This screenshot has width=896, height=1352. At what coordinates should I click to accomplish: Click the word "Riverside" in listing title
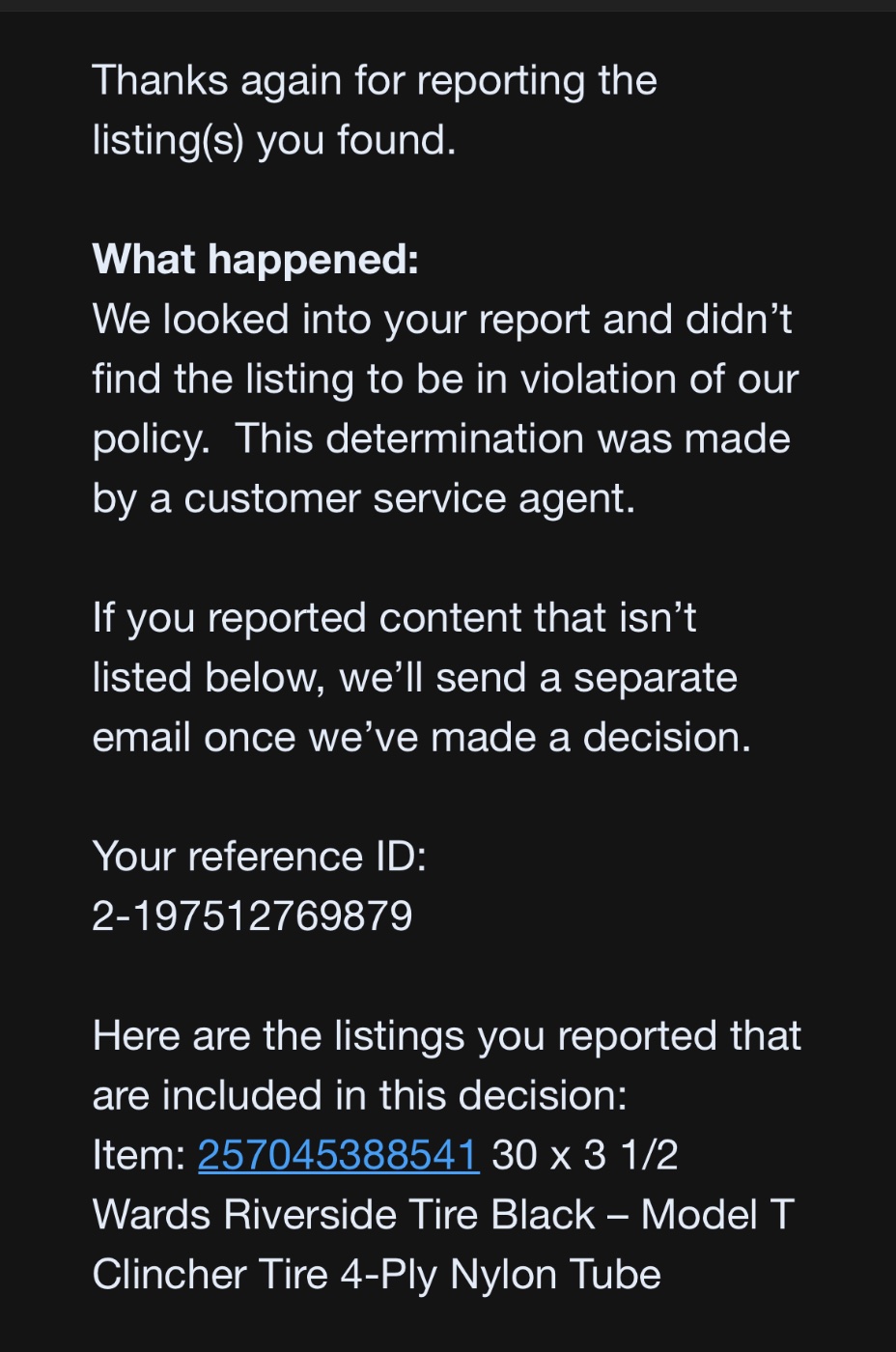pyautogui.click(x=311, y=1215)
